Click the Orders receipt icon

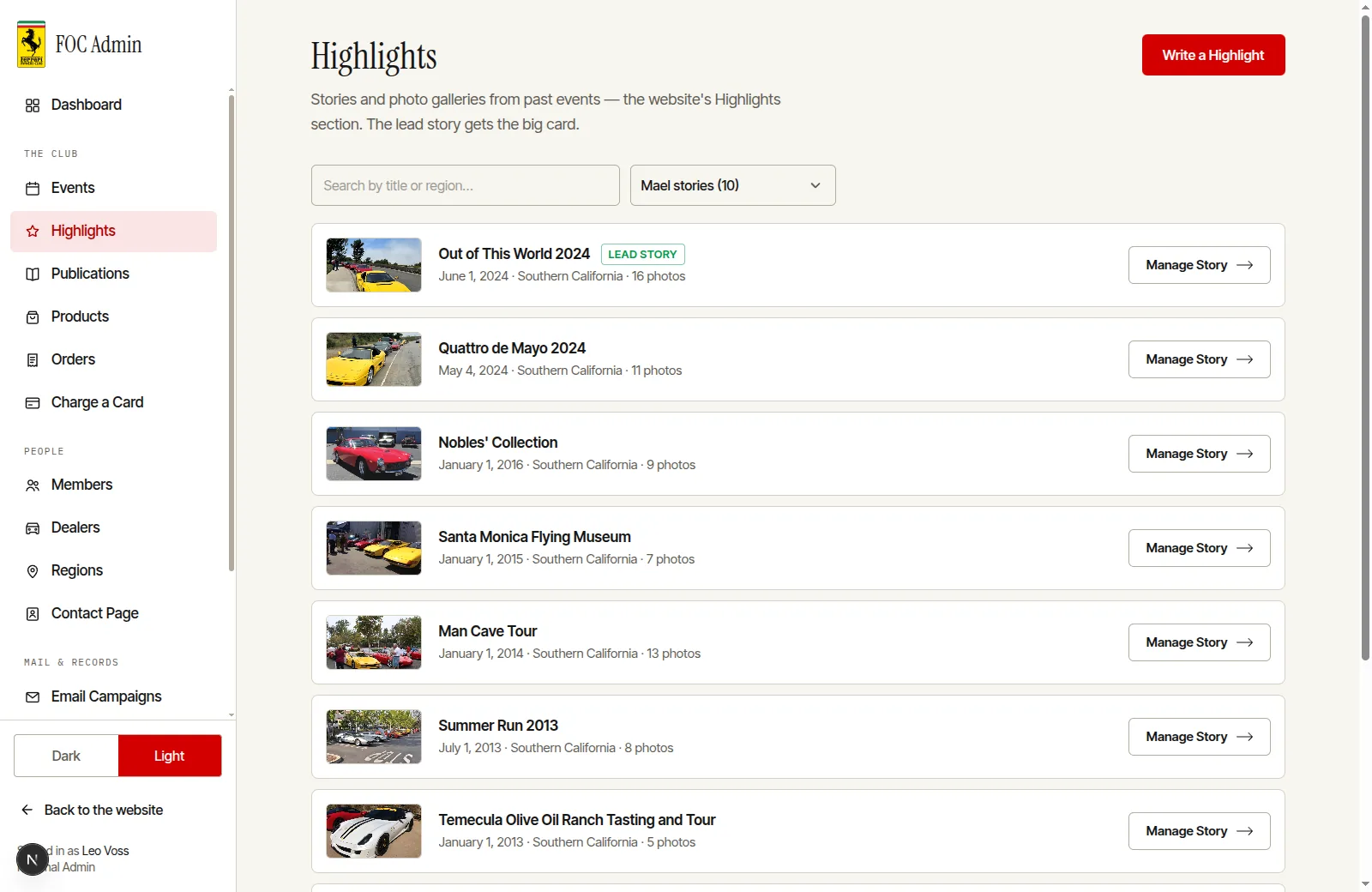(x=33, y=360)
